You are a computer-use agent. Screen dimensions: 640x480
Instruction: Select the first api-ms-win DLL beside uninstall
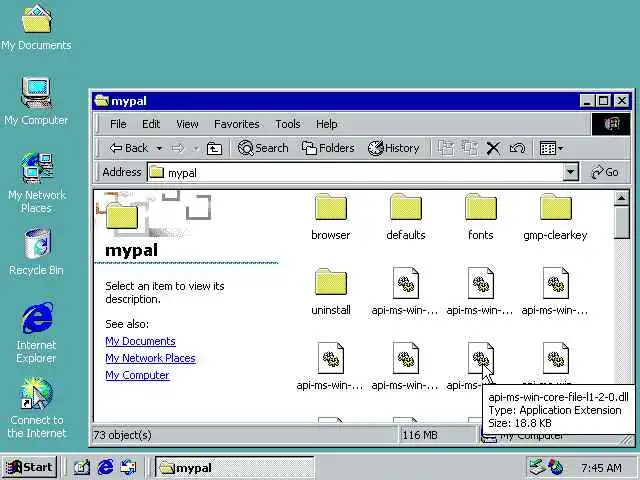point(405,292)
